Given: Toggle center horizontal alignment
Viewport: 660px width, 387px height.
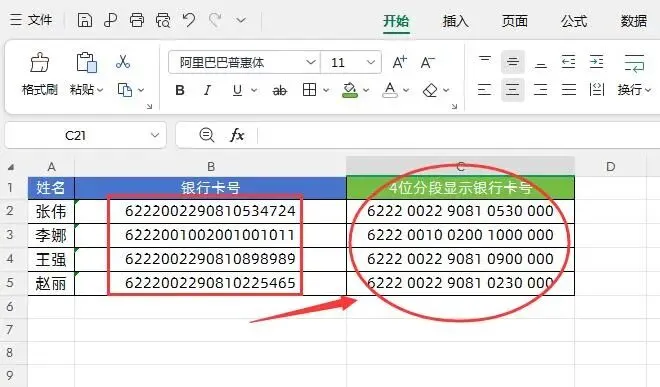Looking at the screenshot, I should click(513, 90).
